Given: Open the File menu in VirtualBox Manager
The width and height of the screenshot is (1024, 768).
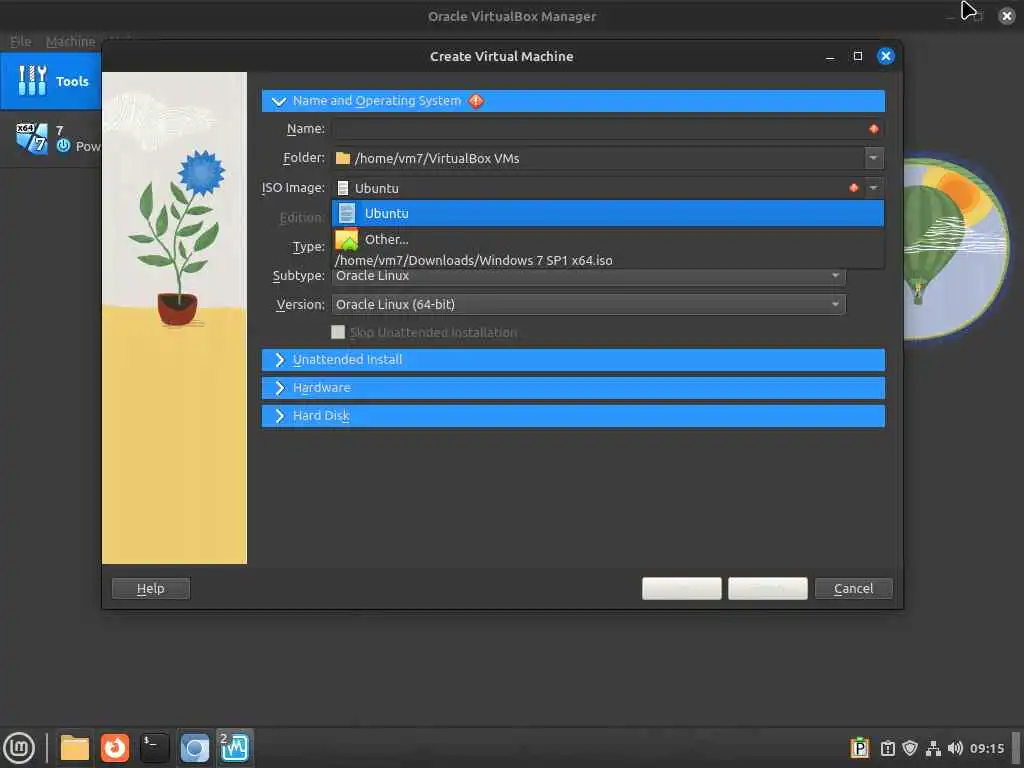Looking at the screenshot, I should pyautogui.click(x=20, y=41).
